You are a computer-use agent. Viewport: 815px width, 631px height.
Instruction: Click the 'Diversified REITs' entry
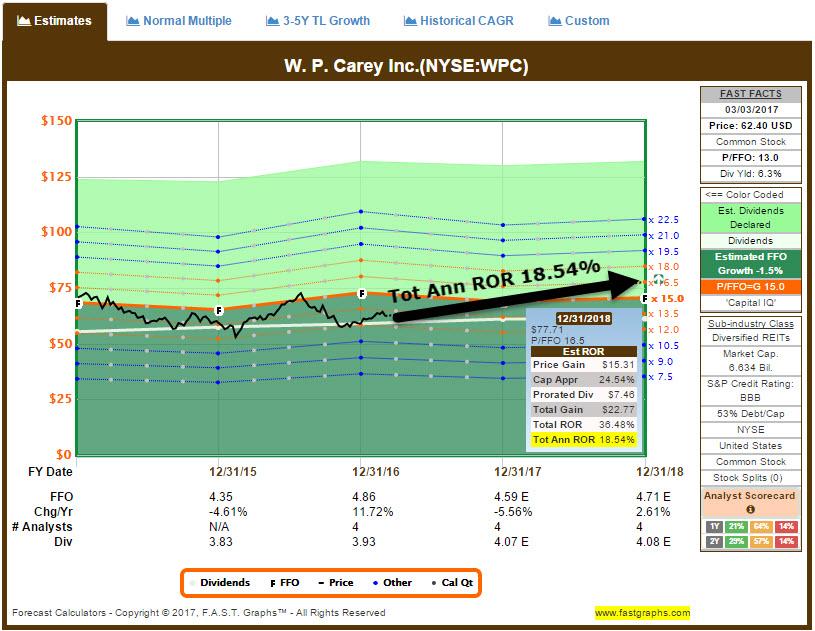[x=751, y=338]
